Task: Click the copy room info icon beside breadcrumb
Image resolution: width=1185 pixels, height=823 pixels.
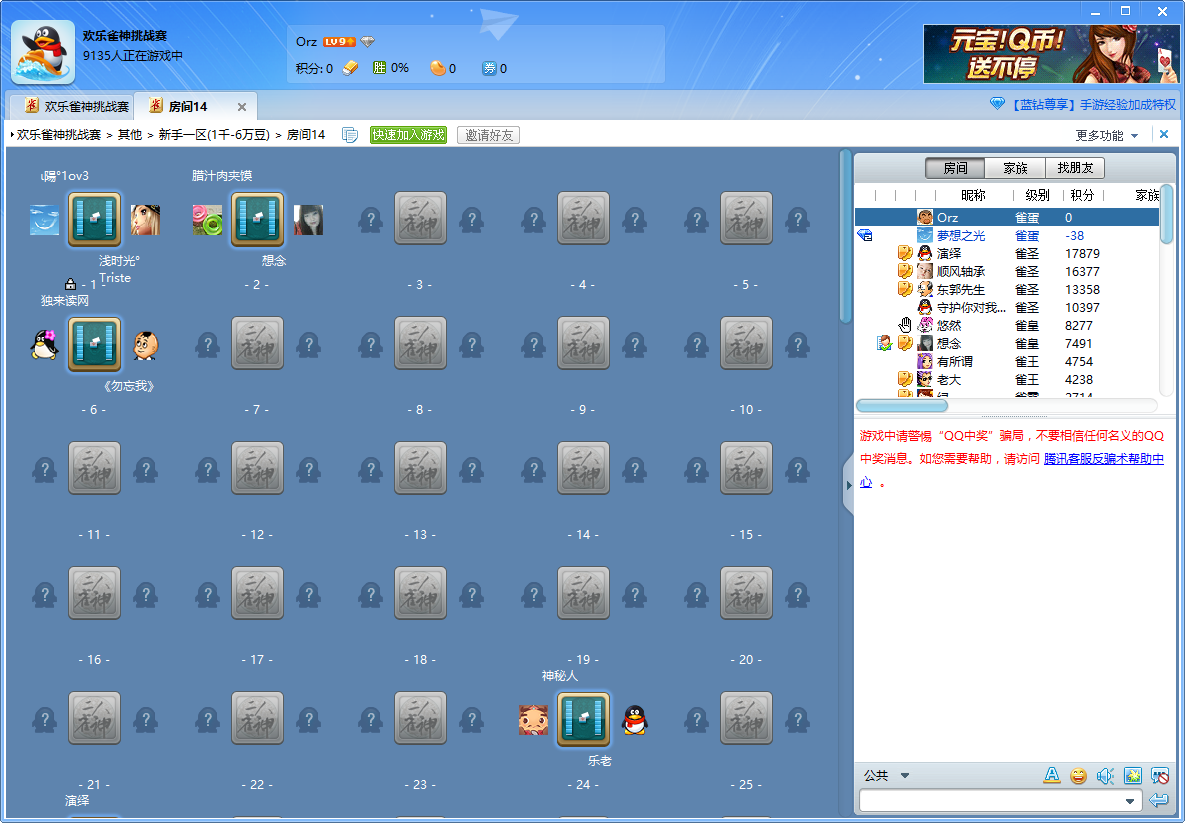Action: point(350,135)
